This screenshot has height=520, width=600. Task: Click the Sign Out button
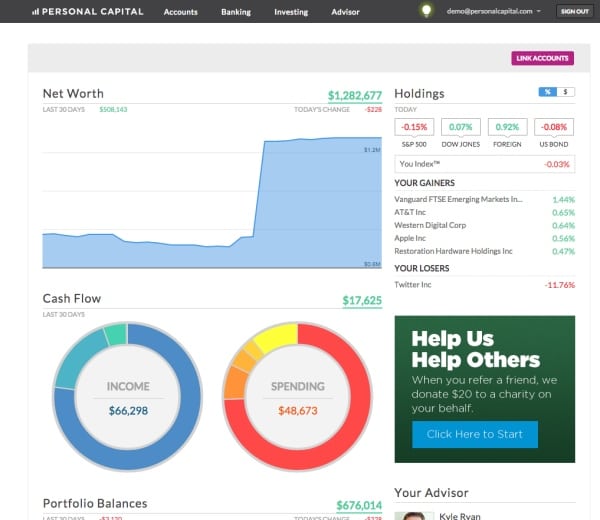click(x=575, y=11)
